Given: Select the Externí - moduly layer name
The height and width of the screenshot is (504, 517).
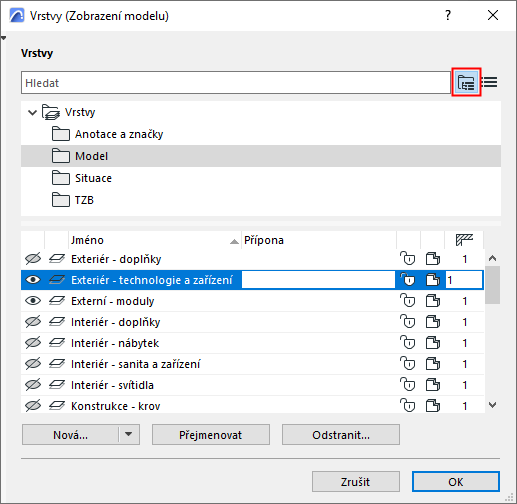Looking at the screenshot, I should point(113,301).
